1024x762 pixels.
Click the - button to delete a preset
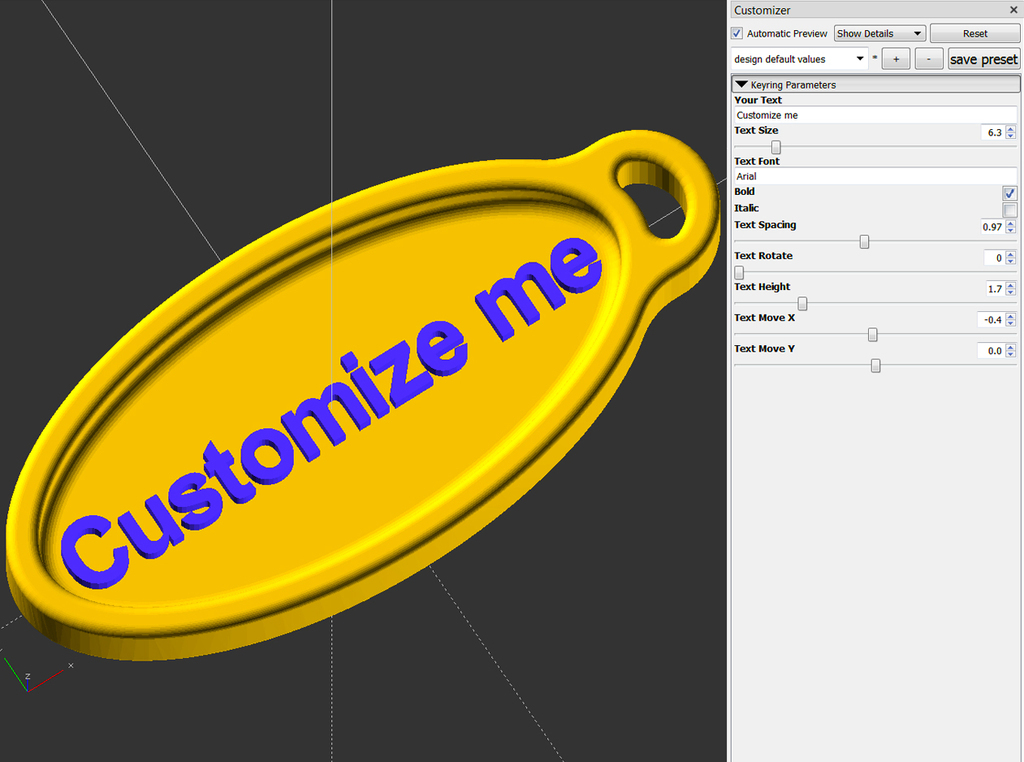928,58
